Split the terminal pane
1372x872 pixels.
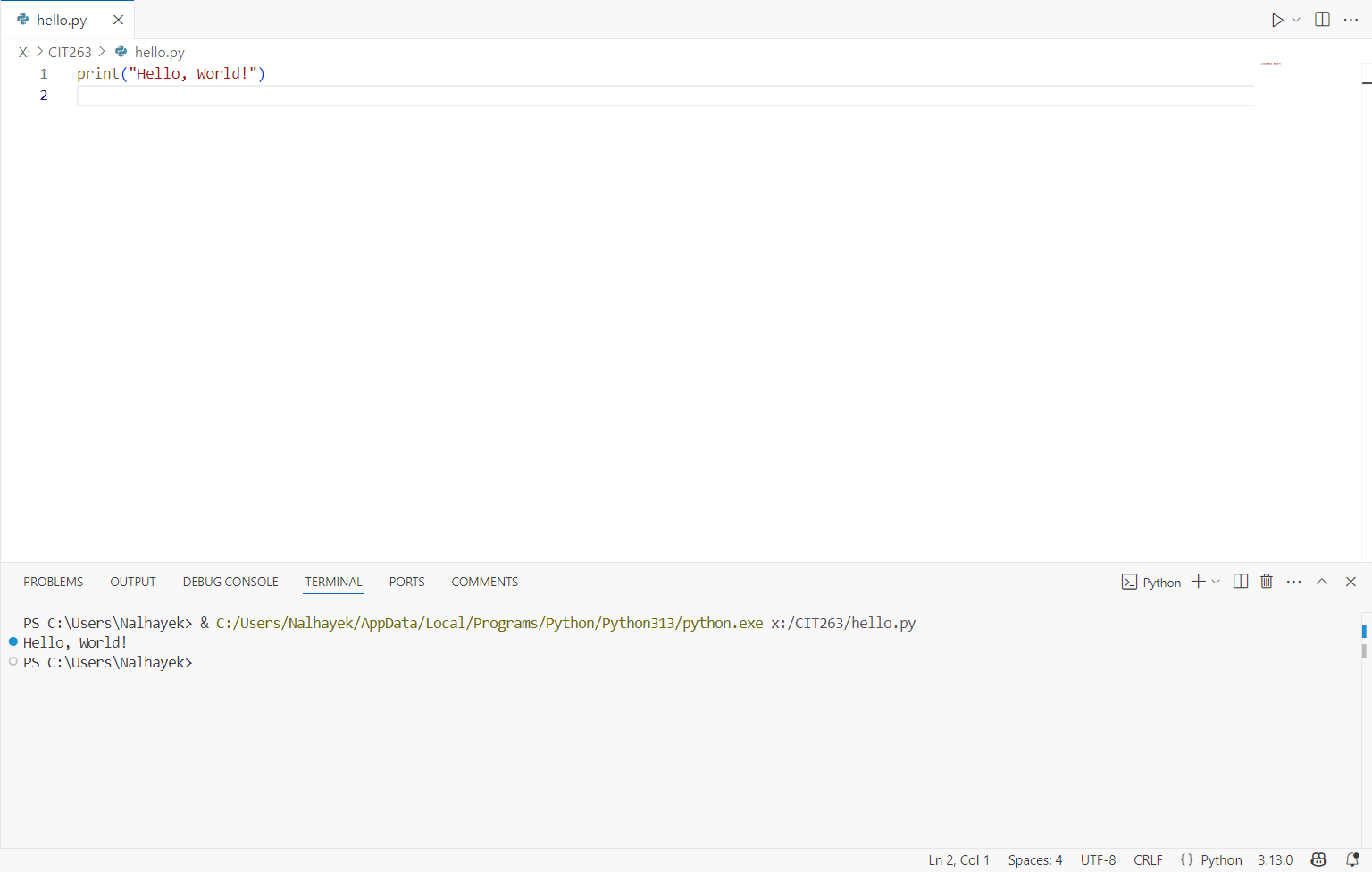click(x=1241, y=582)
